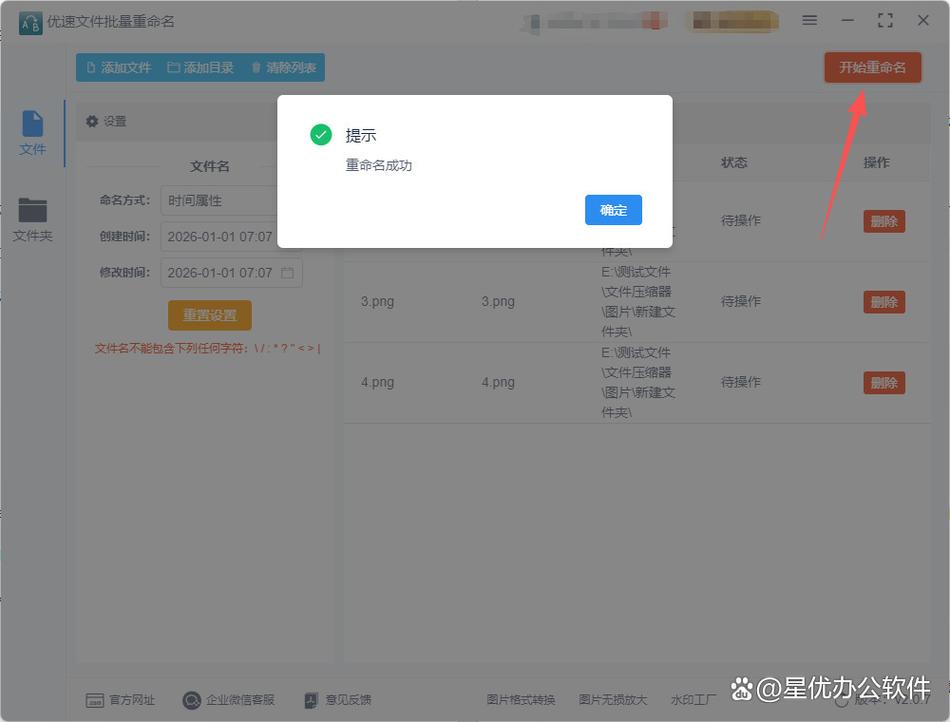Click the 修改时间 date input field

231,273
